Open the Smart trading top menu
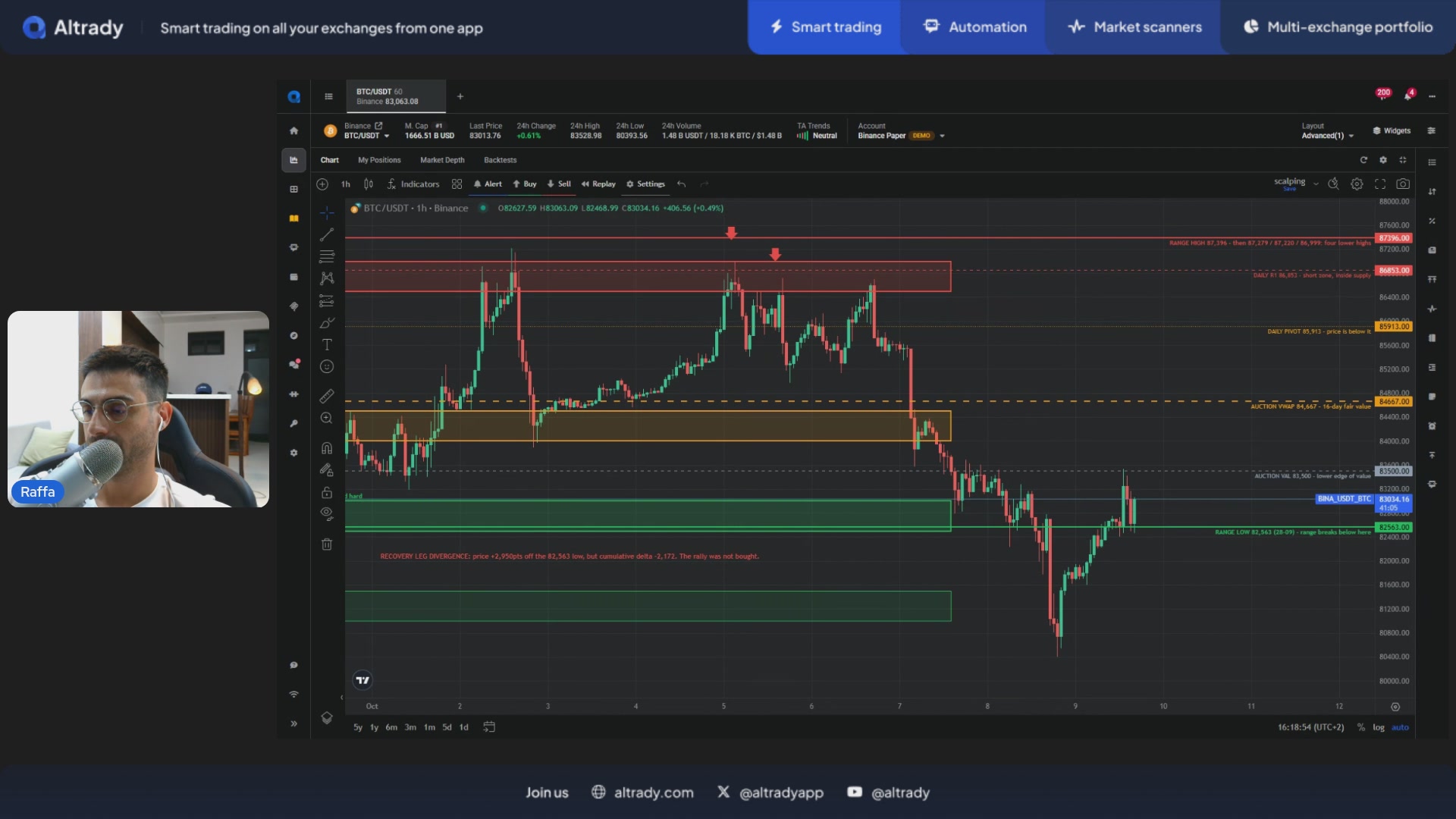 pyautogui.click(x=825, y=27)
